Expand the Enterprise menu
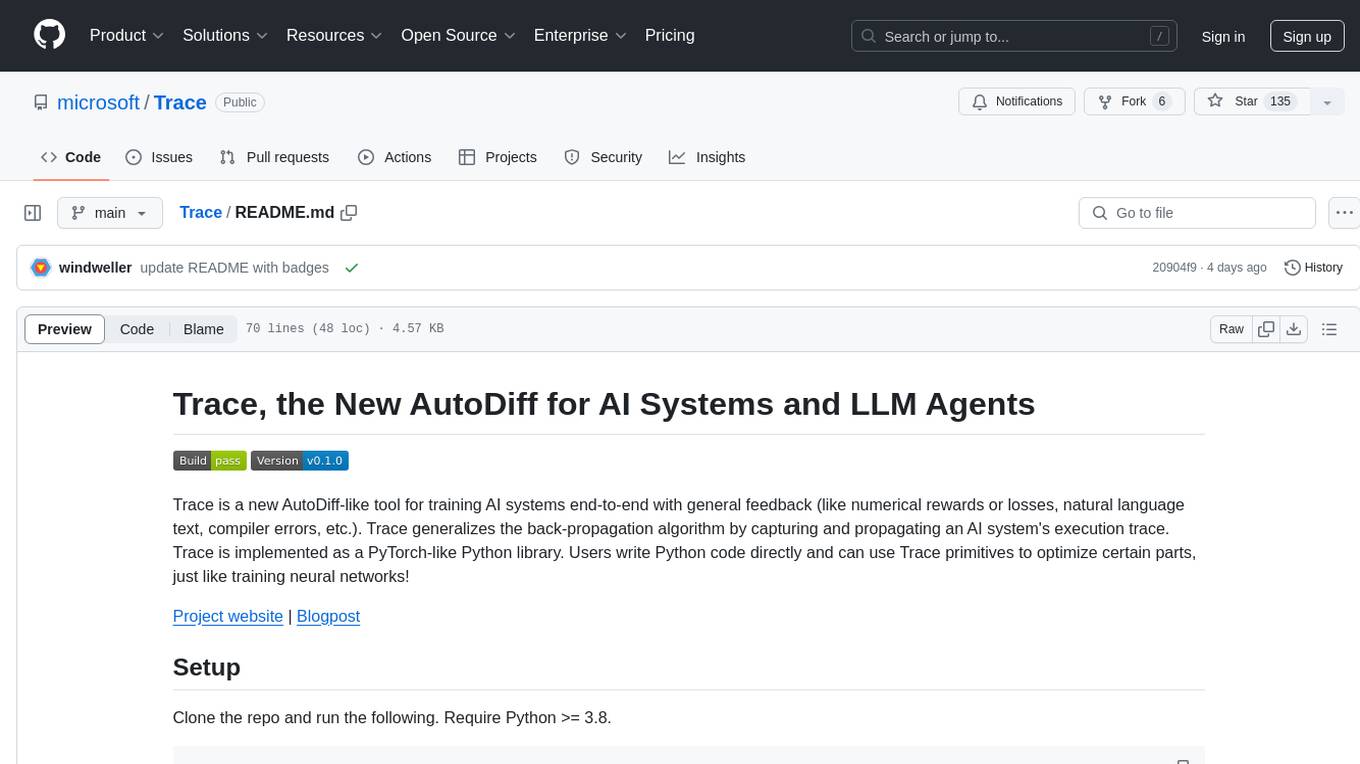The height and width of the screenshot is (764, 1360). (x=580, y=35)
